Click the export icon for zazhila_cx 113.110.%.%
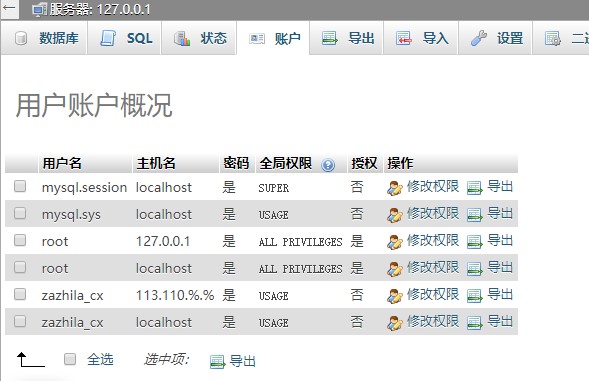Viewport: 589px width, 381px height. pyautogui.click(x=474, y=296)
